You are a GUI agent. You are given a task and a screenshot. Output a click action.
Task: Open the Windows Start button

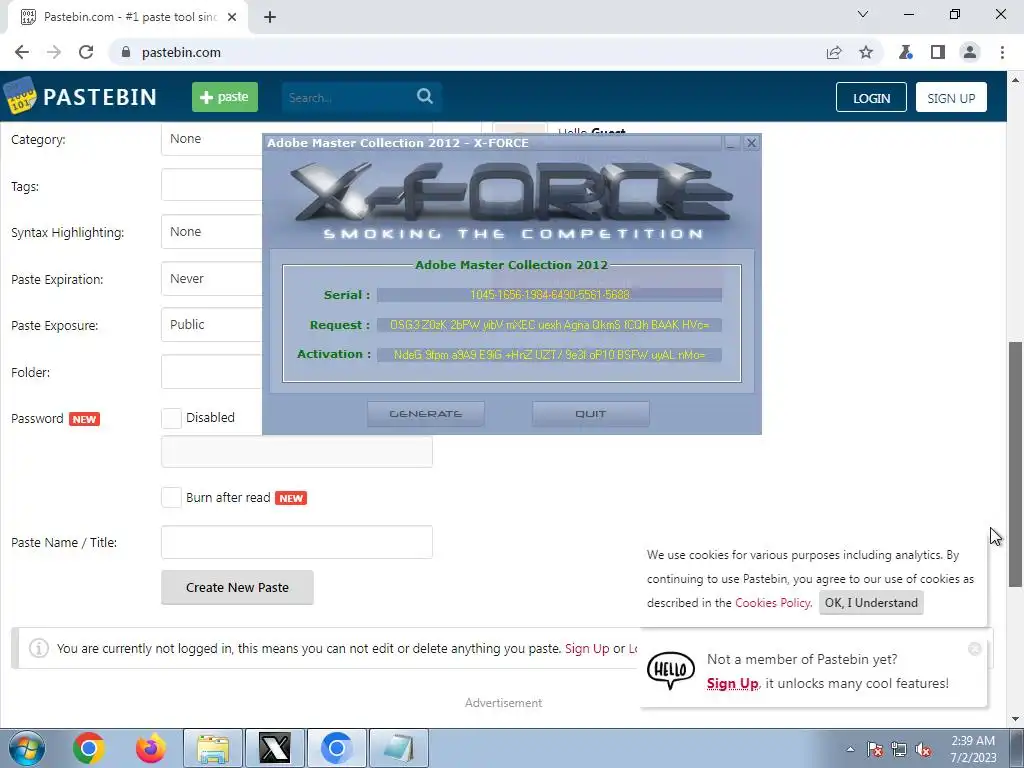point(27,748)
